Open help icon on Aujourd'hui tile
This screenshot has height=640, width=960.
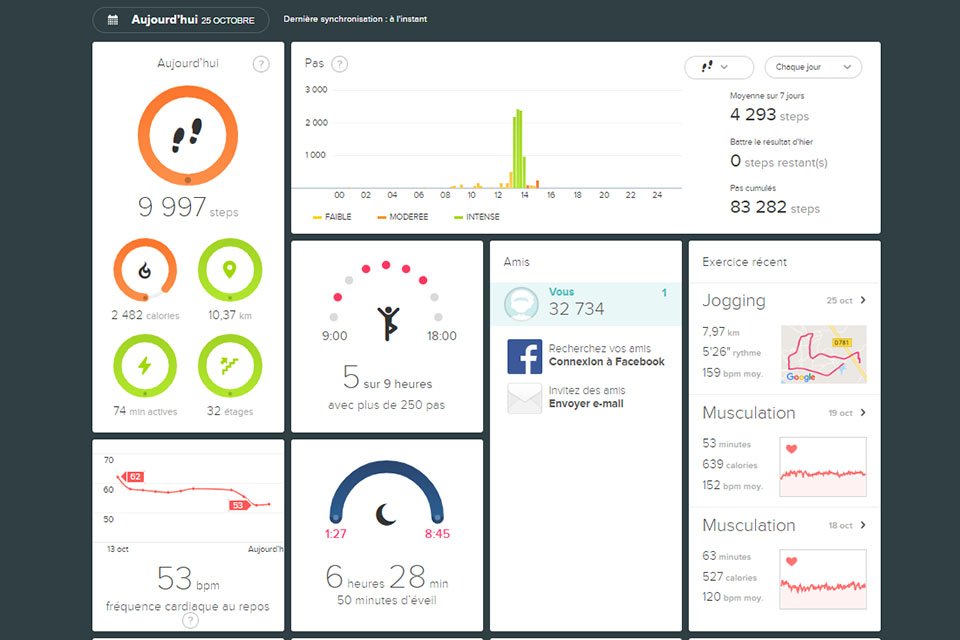tap(261, 64)
